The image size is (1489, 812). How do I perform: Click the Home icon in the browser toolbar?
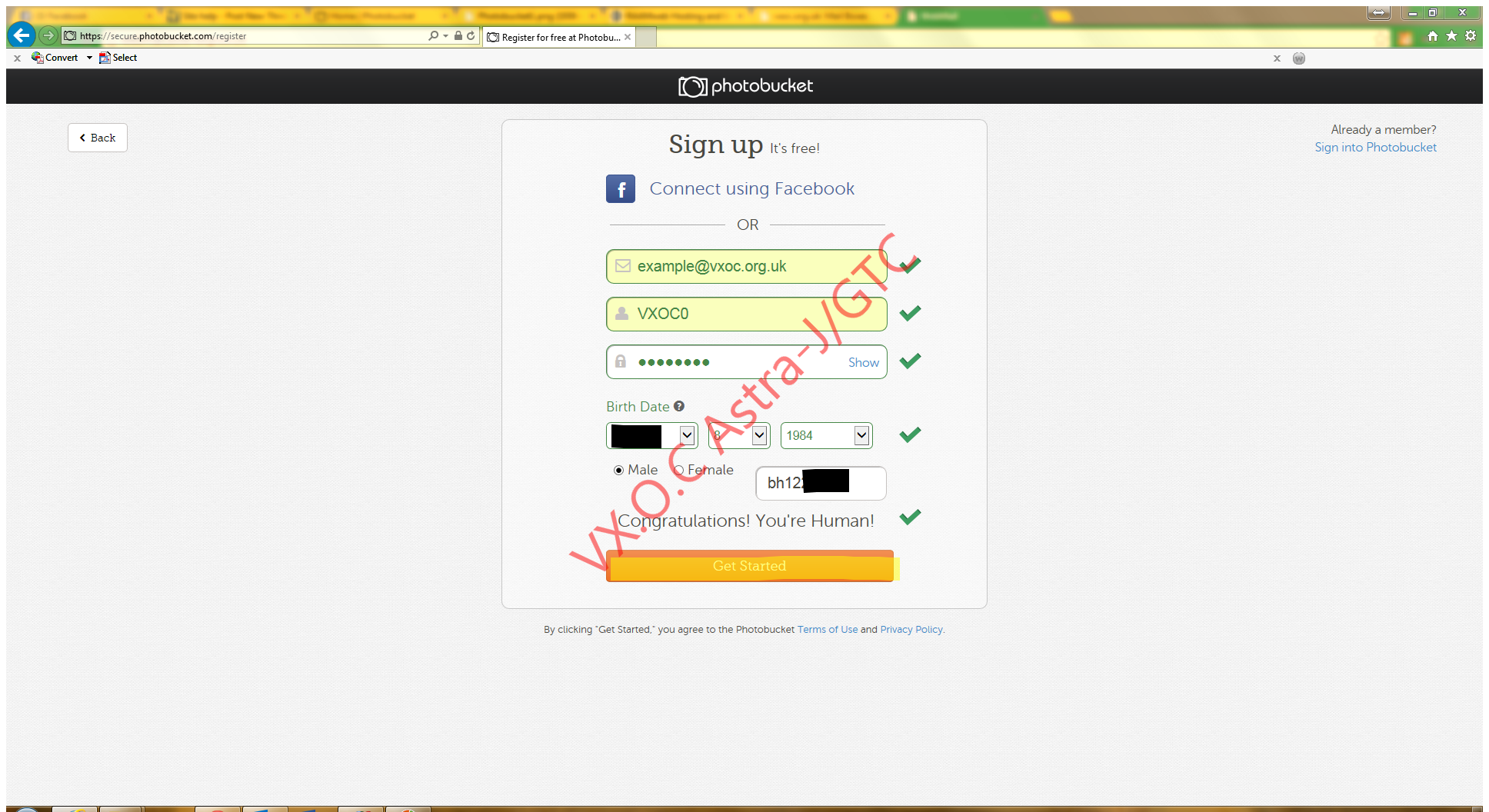1432,35
